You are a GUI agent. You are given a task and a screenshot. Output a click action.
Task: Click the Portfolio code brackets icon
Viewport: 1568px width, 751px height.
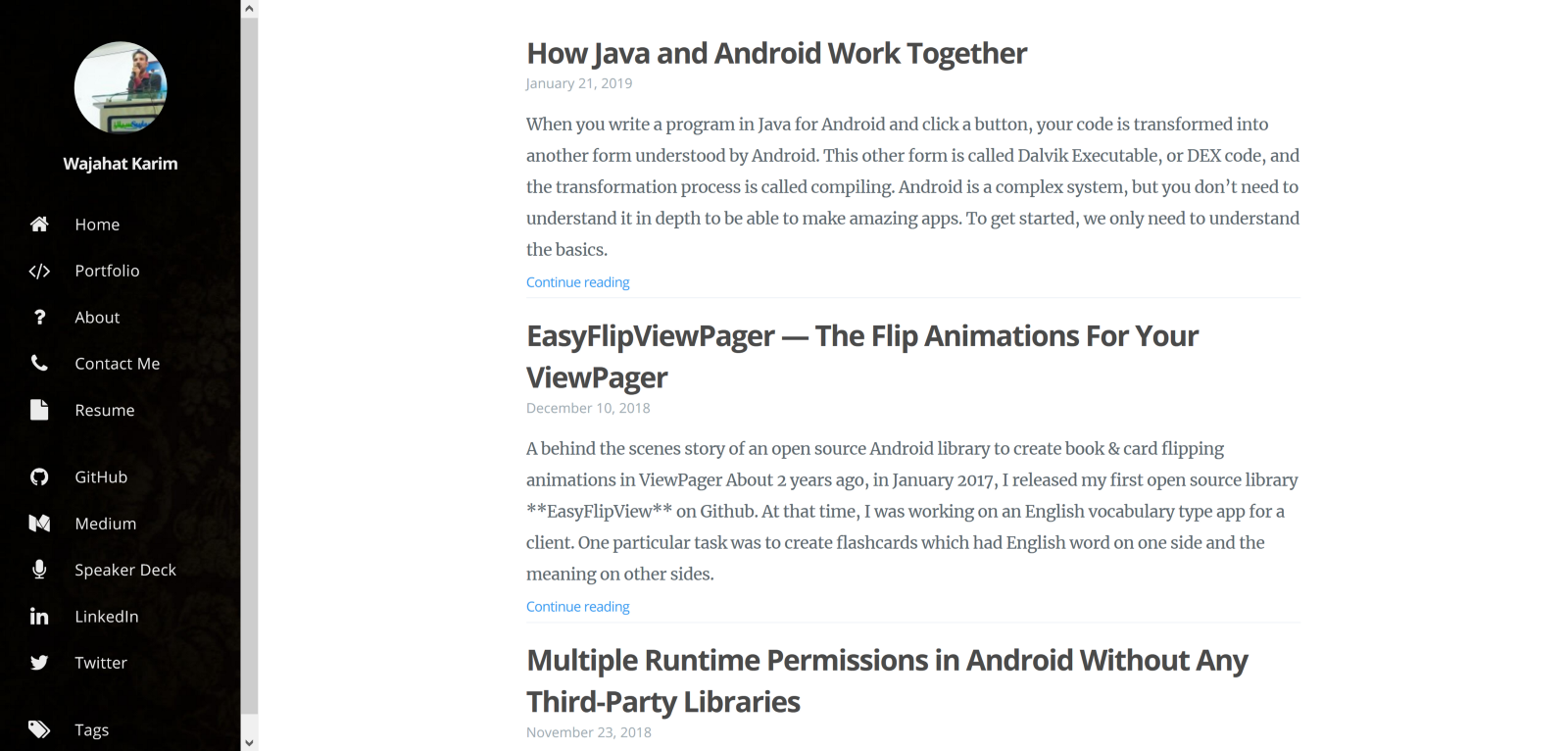click(x=39, y=272)
